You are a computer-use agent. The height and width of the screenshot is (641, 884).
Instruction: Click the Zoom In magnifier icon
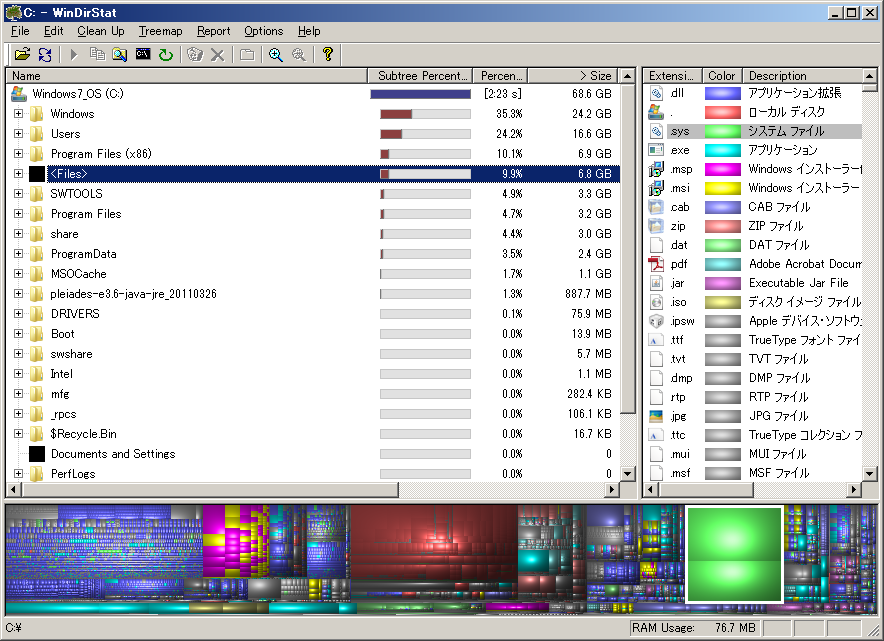click(276, 54)
